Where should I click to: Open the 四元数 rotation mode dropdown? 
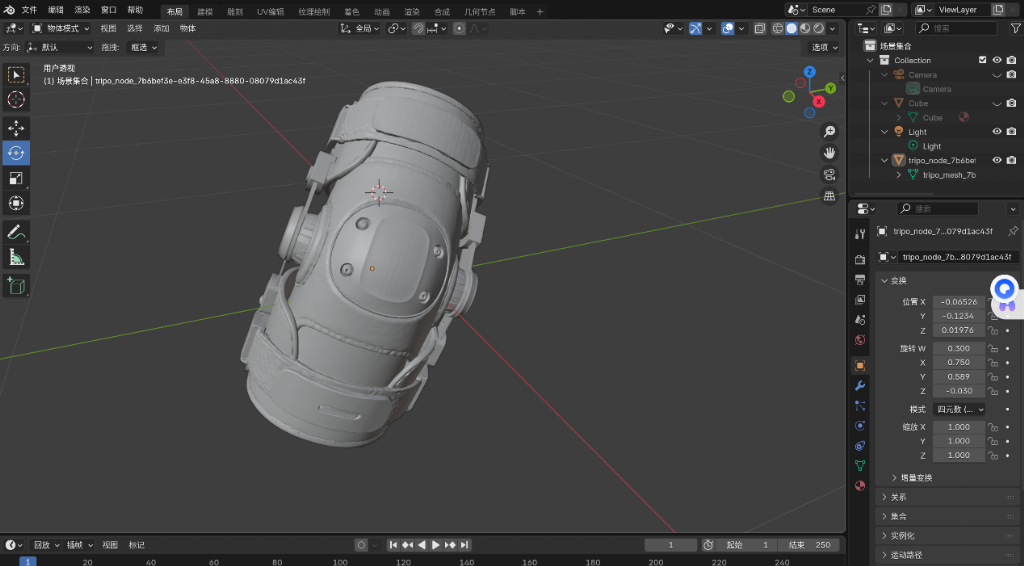coord(960,409)
